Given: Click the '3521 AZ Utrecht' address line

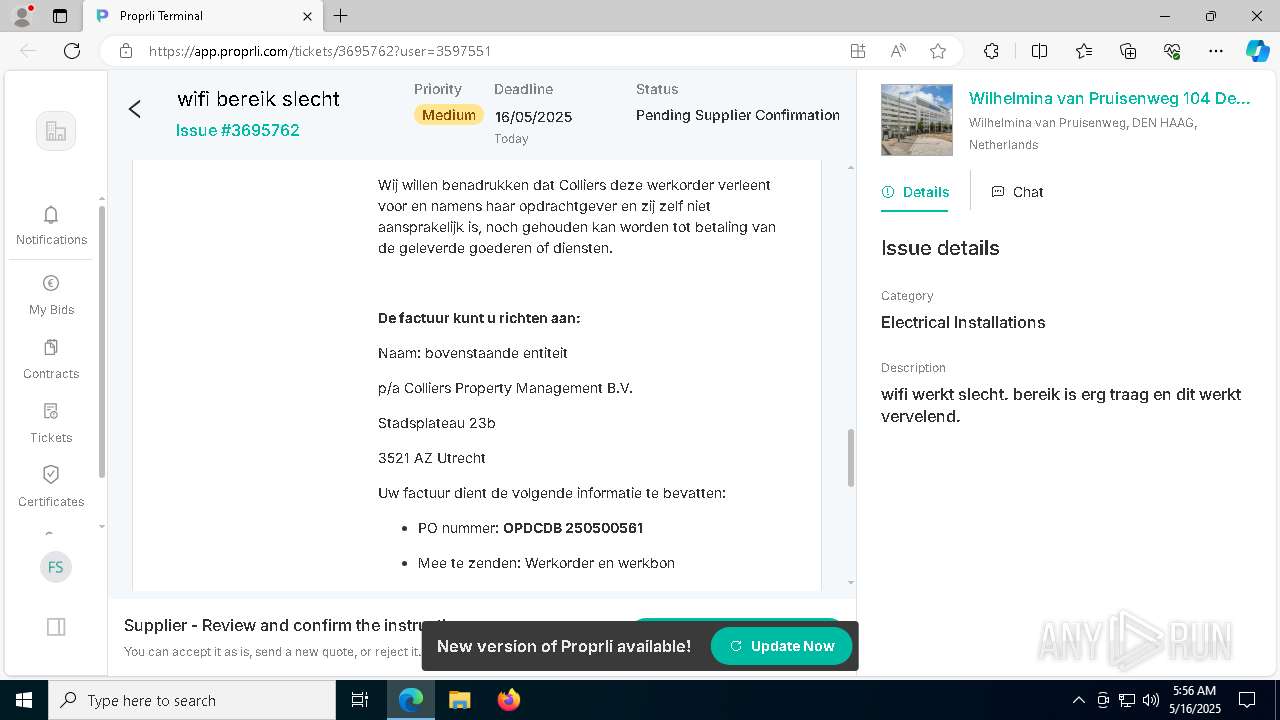Looking at the screenshot, I should coord(432,458).
